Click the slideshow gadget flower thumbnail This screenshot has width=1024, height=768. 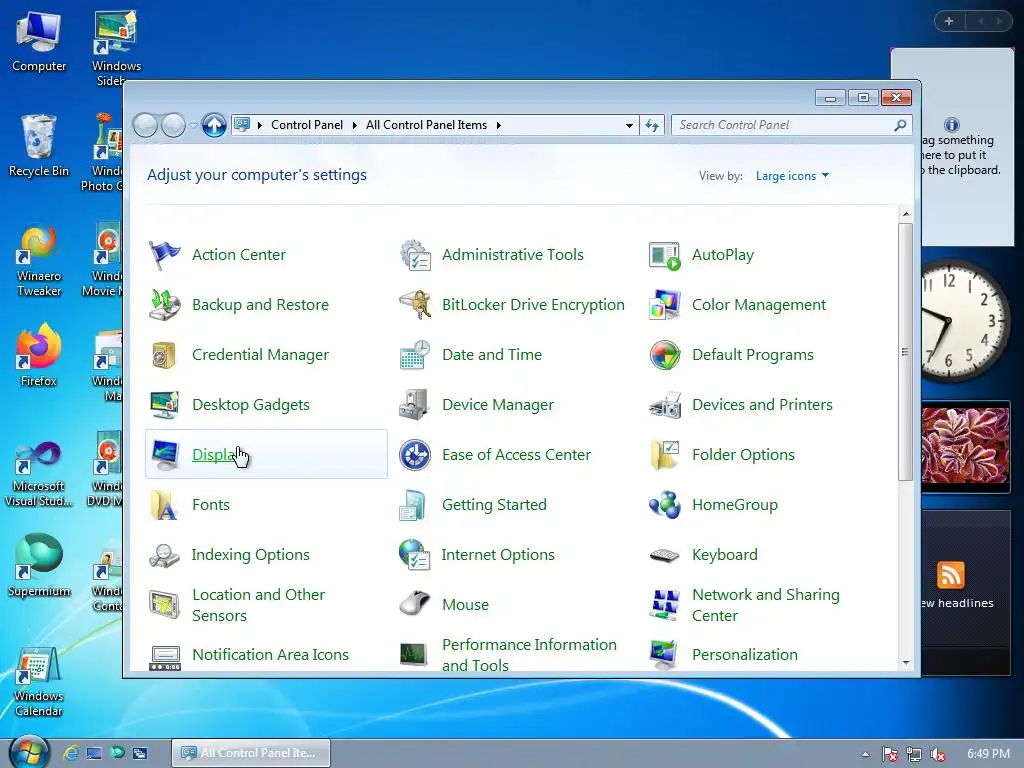(x=965, y=445)
